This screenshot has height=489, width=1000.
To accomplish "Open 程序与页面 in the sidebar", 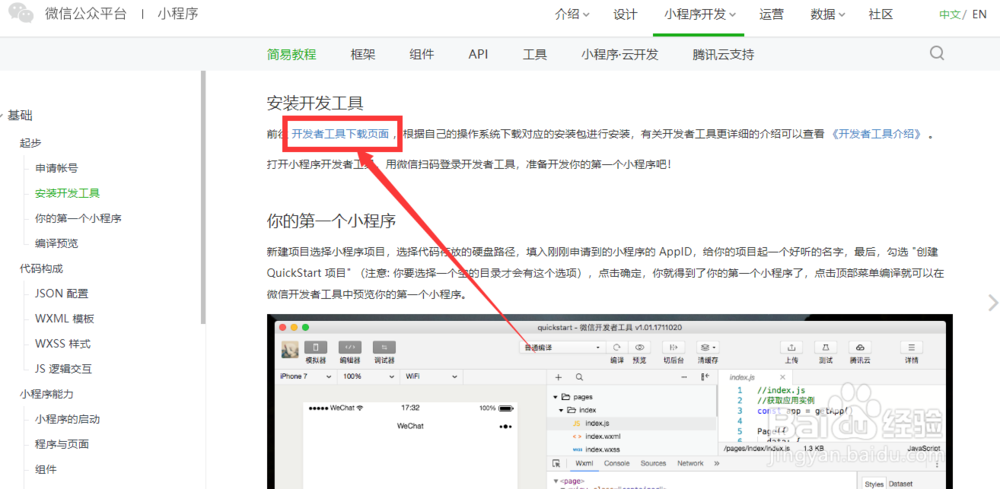I will click(61, 444).
